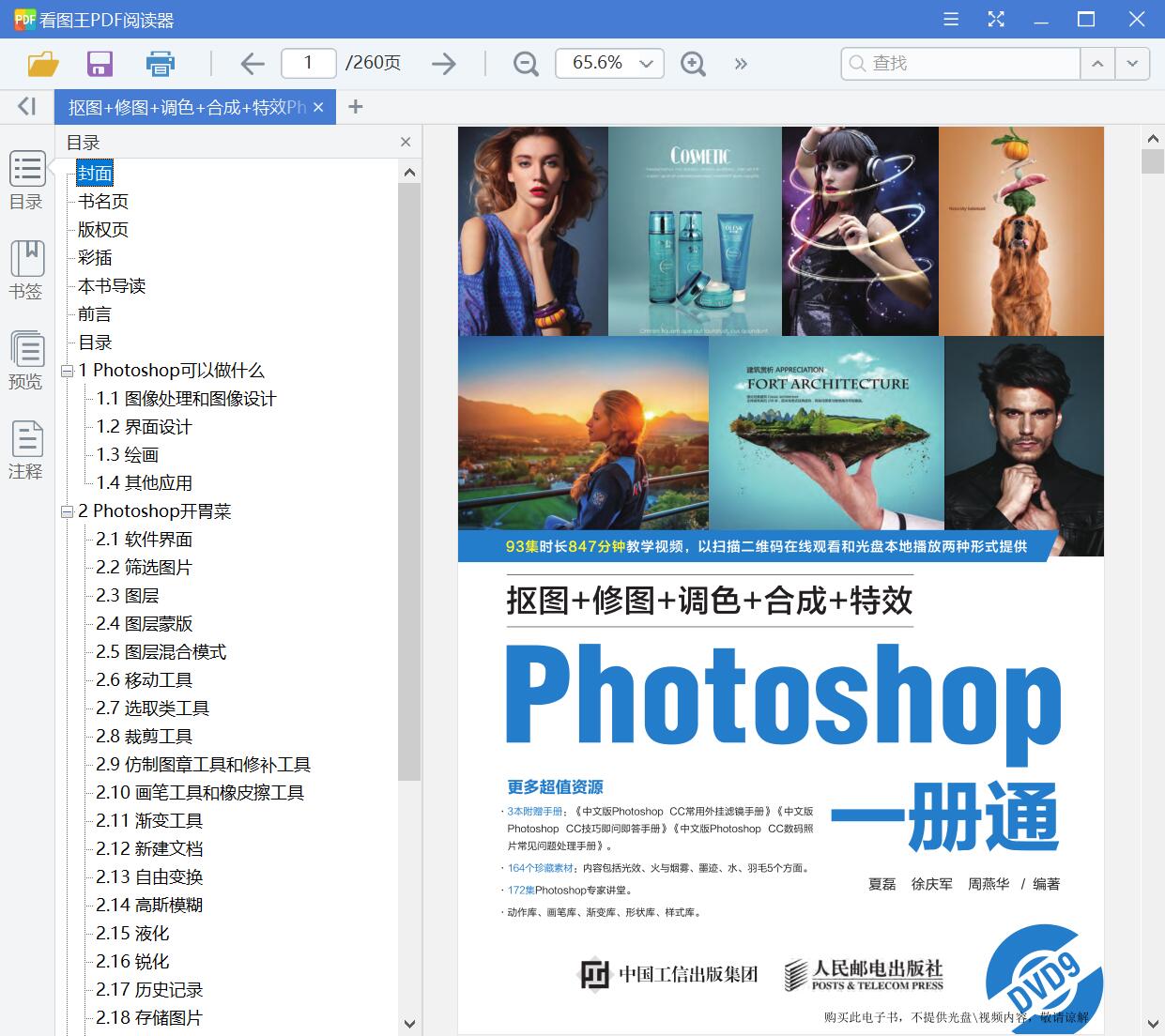Jump to '2.8 裁剪工具' section
Viewport: 1165px width, 1036px height.
pyautogui.click(x=144, y=737)
